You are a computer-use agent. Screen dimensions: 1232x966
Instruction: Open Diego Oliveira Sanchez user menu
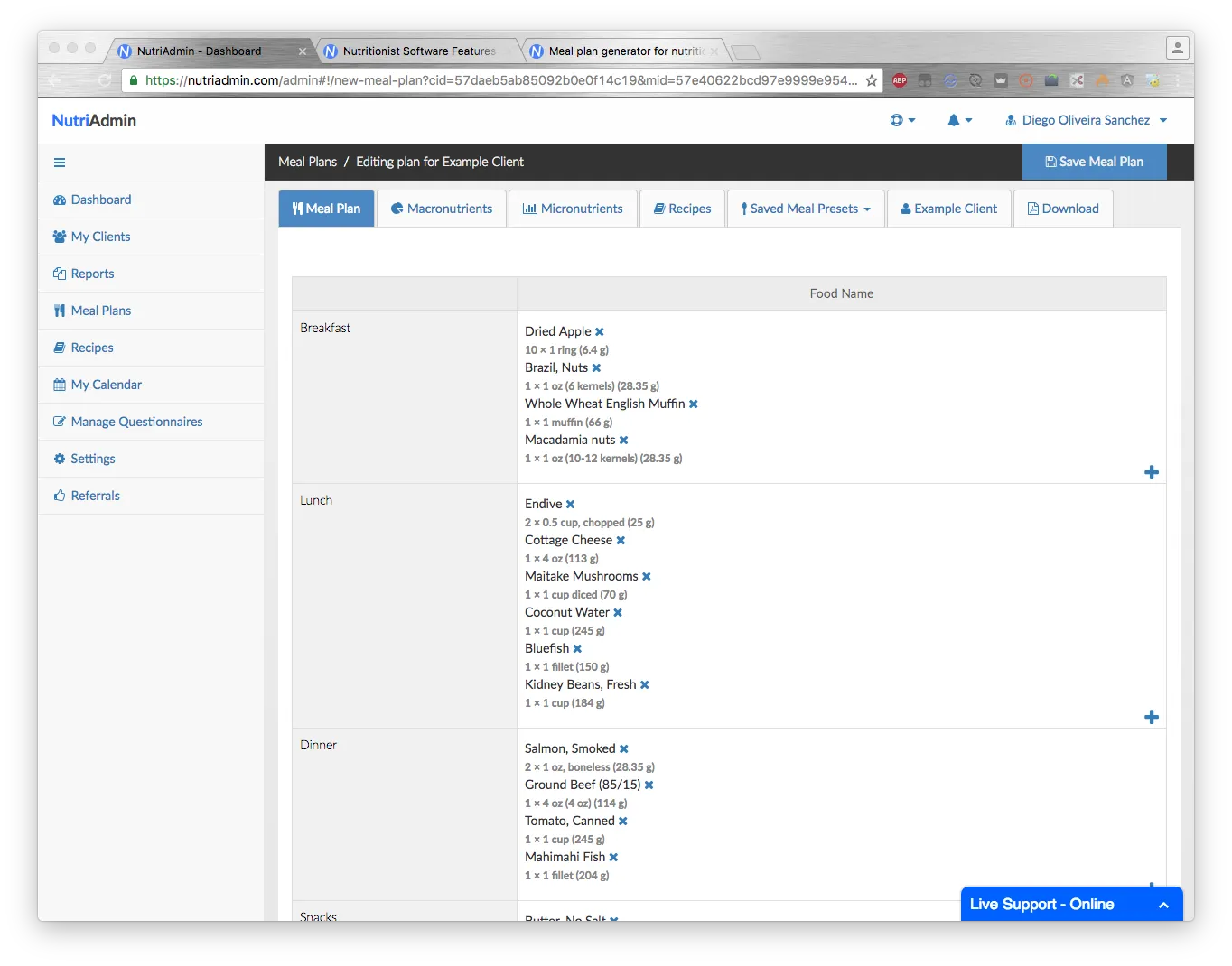coord(1086,120)
